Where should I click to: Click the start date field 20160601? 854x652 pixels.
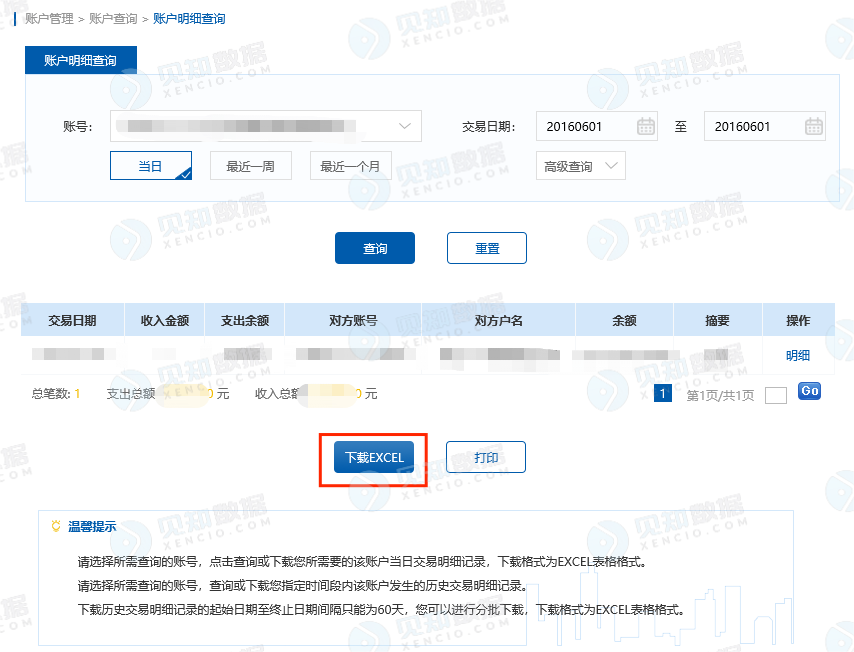click(x=596, y=126)
